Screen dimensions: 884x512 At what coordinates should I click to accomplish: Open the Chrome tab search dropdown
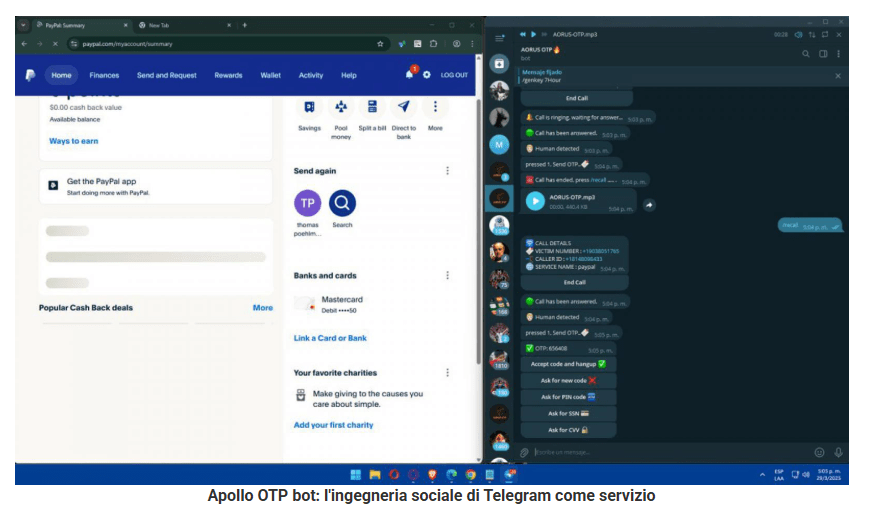pos(23,25)
